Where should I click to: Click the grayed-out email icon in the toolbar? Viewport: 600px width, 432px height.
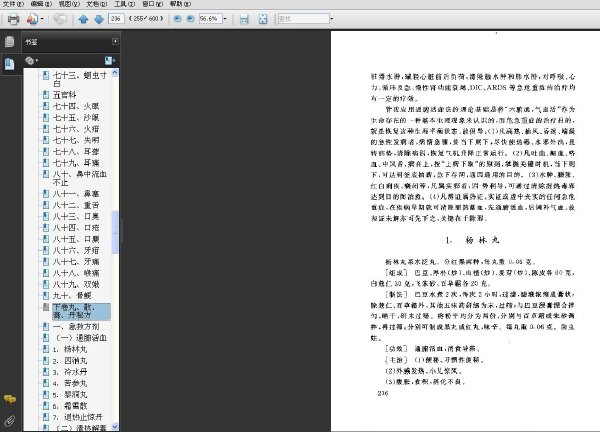click(60, 19)
